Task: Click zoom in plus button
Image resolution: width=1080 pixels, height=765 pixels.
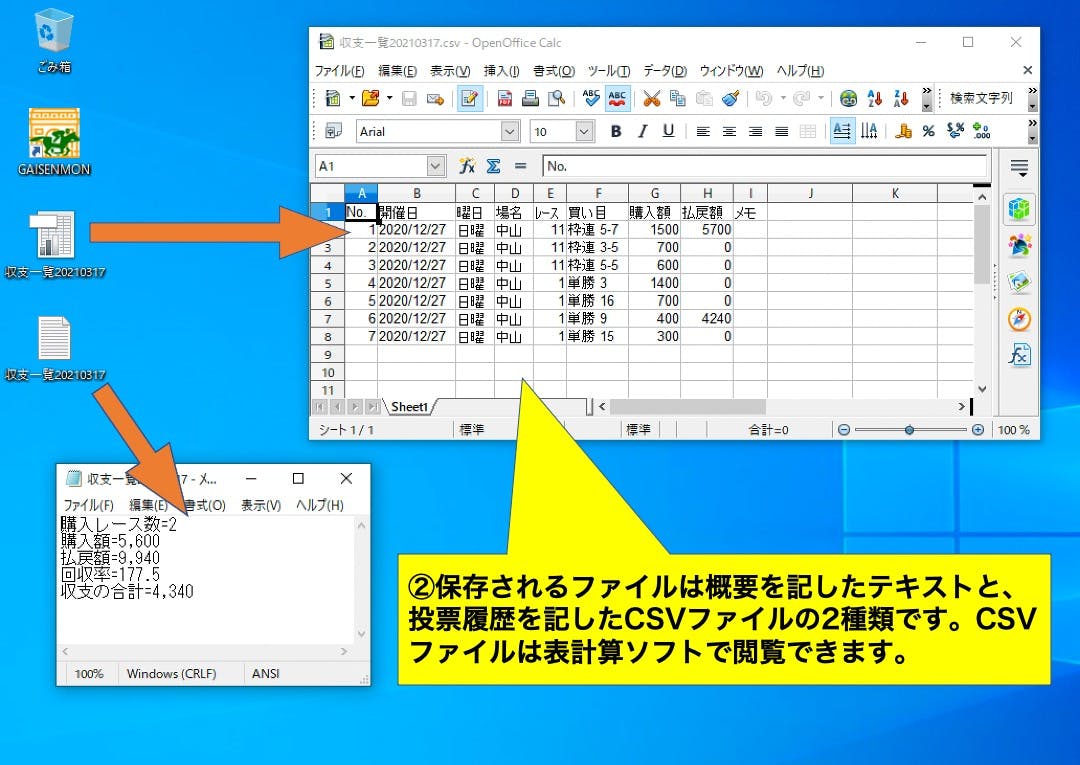Action: point(977,430)
